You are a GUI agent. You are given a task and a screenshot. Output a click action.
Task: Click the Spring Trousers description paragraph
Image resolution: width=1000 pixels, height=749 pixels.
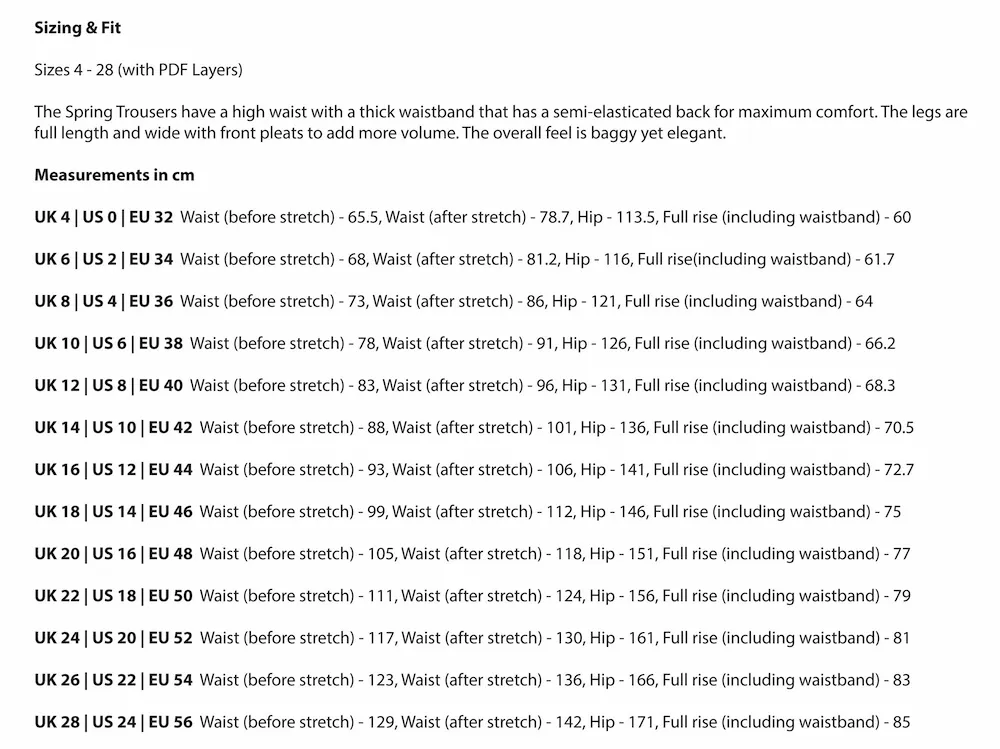(x=500, y=122)
